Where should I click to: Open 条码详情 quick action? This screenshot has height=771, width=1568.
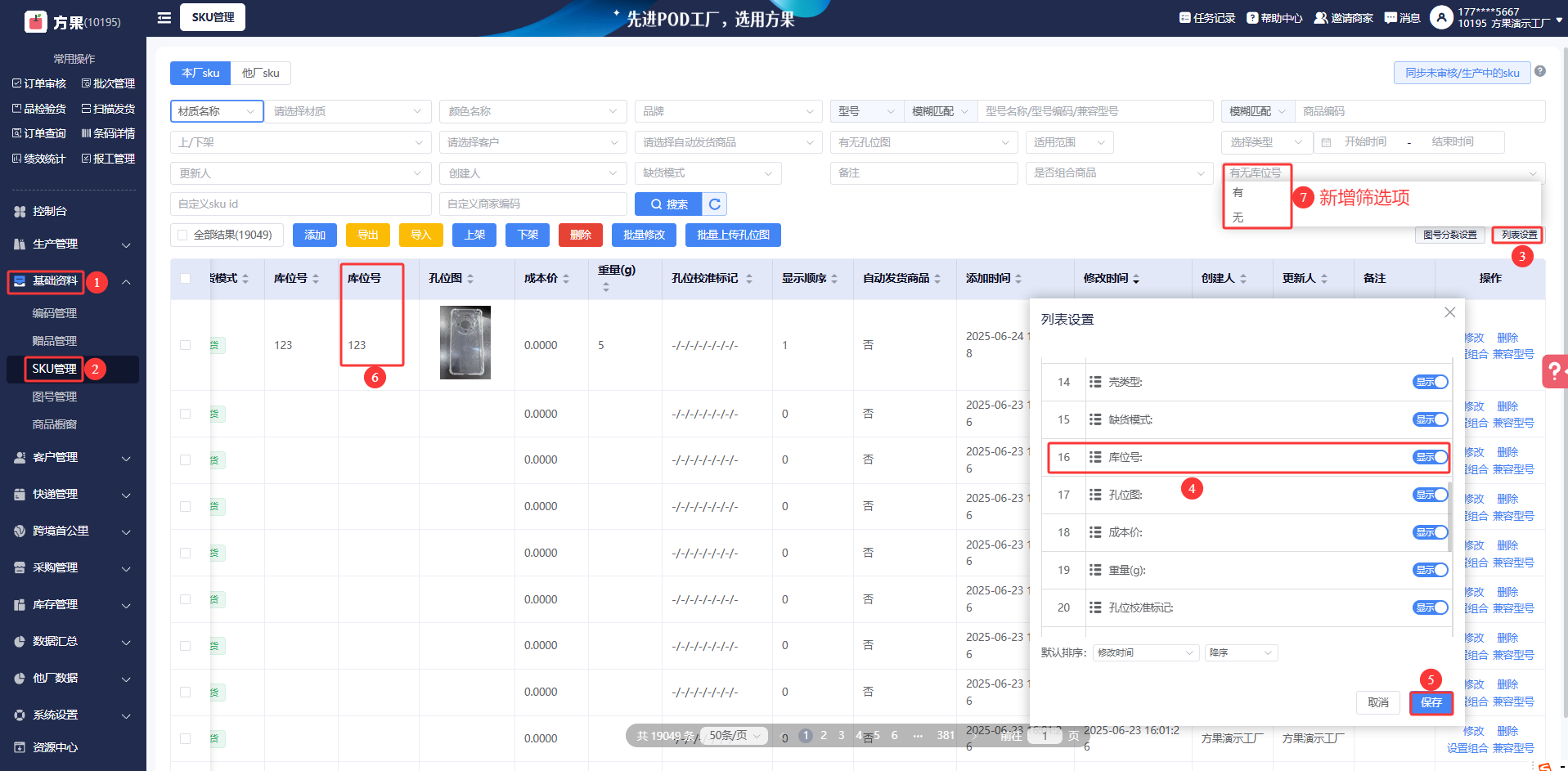point(108,133)
